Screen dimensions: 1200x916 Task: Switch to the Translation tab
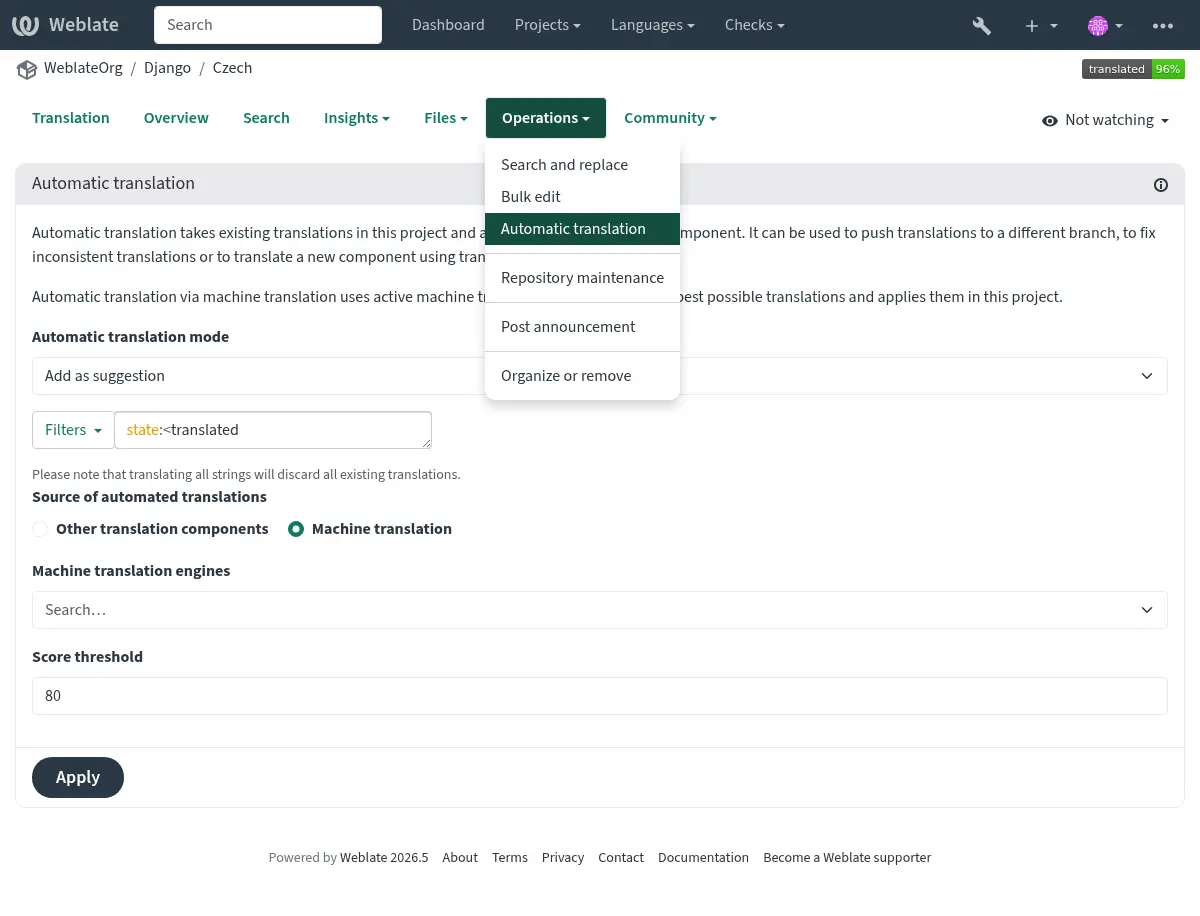tap(71, 118)
